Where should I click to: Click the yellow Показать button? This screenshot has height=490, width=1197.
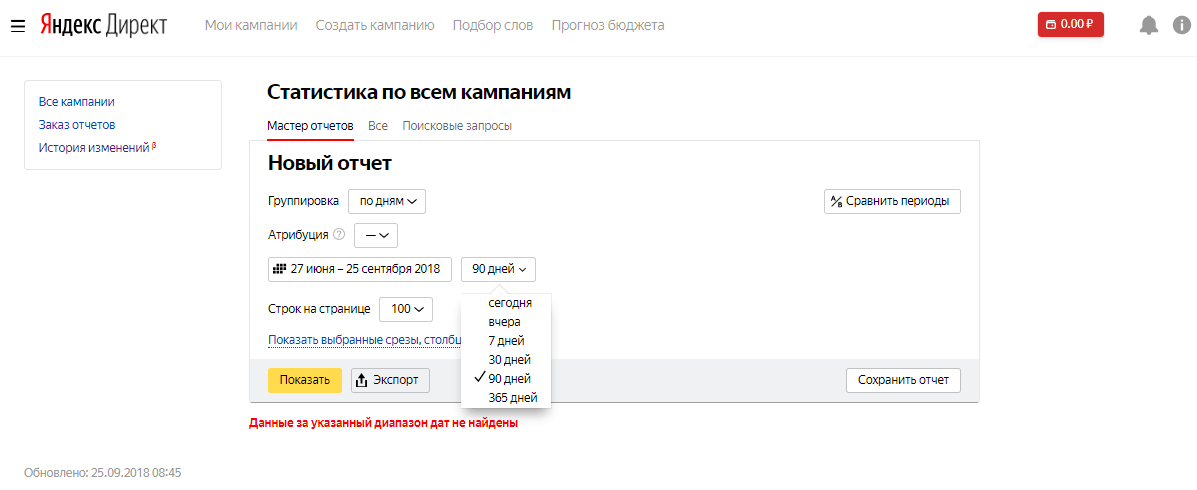(305, 380)
